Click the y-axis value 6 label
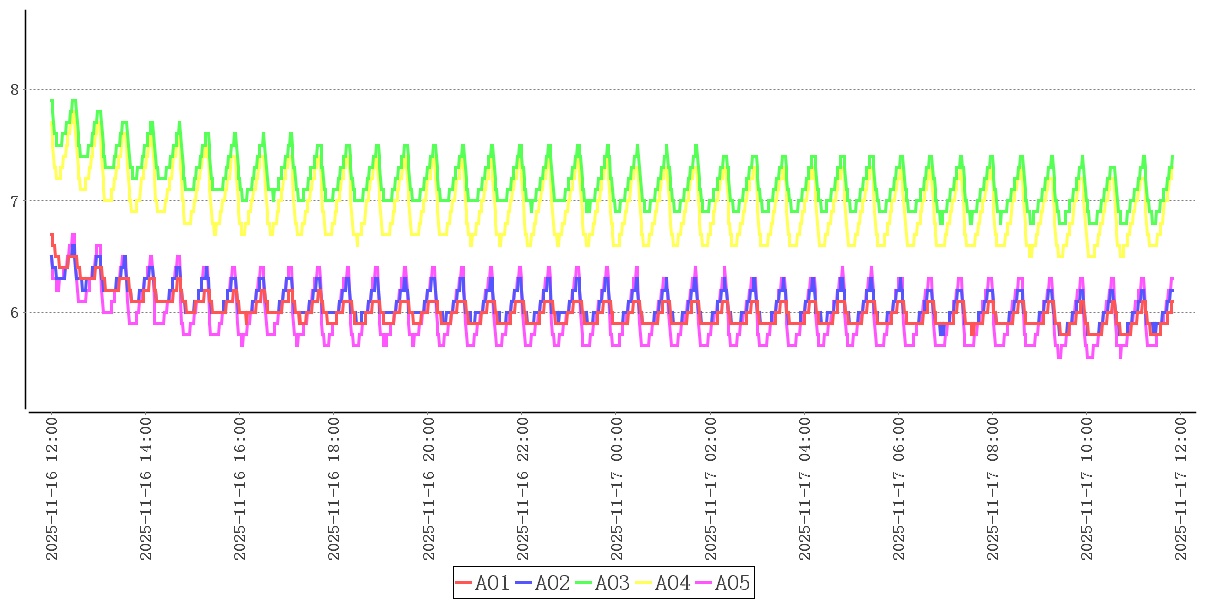The image size is (1207, 600). 14,313
